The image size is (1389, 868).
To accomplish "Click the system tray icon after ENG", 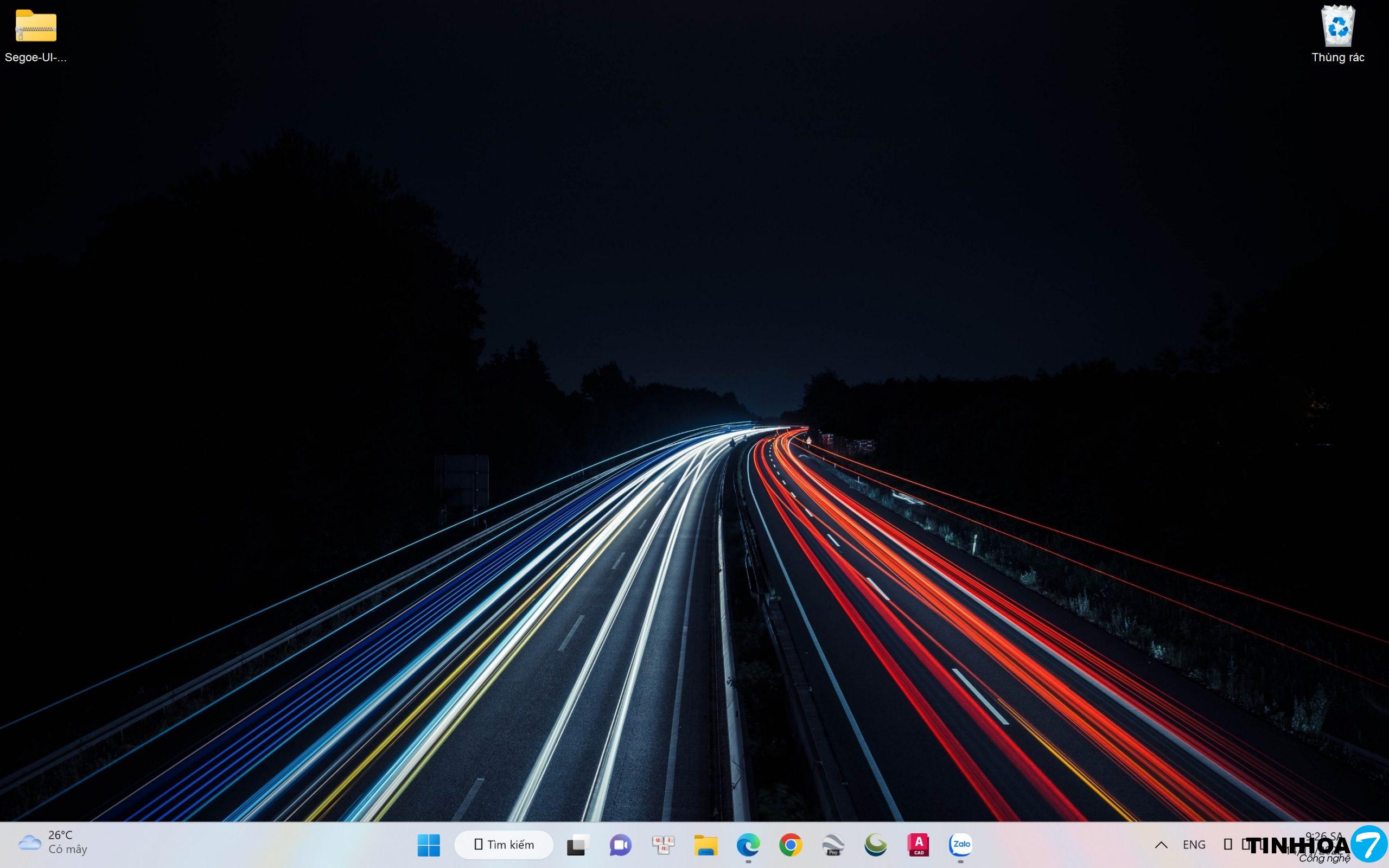I will pyautogui.click(x=1228, y=845).
